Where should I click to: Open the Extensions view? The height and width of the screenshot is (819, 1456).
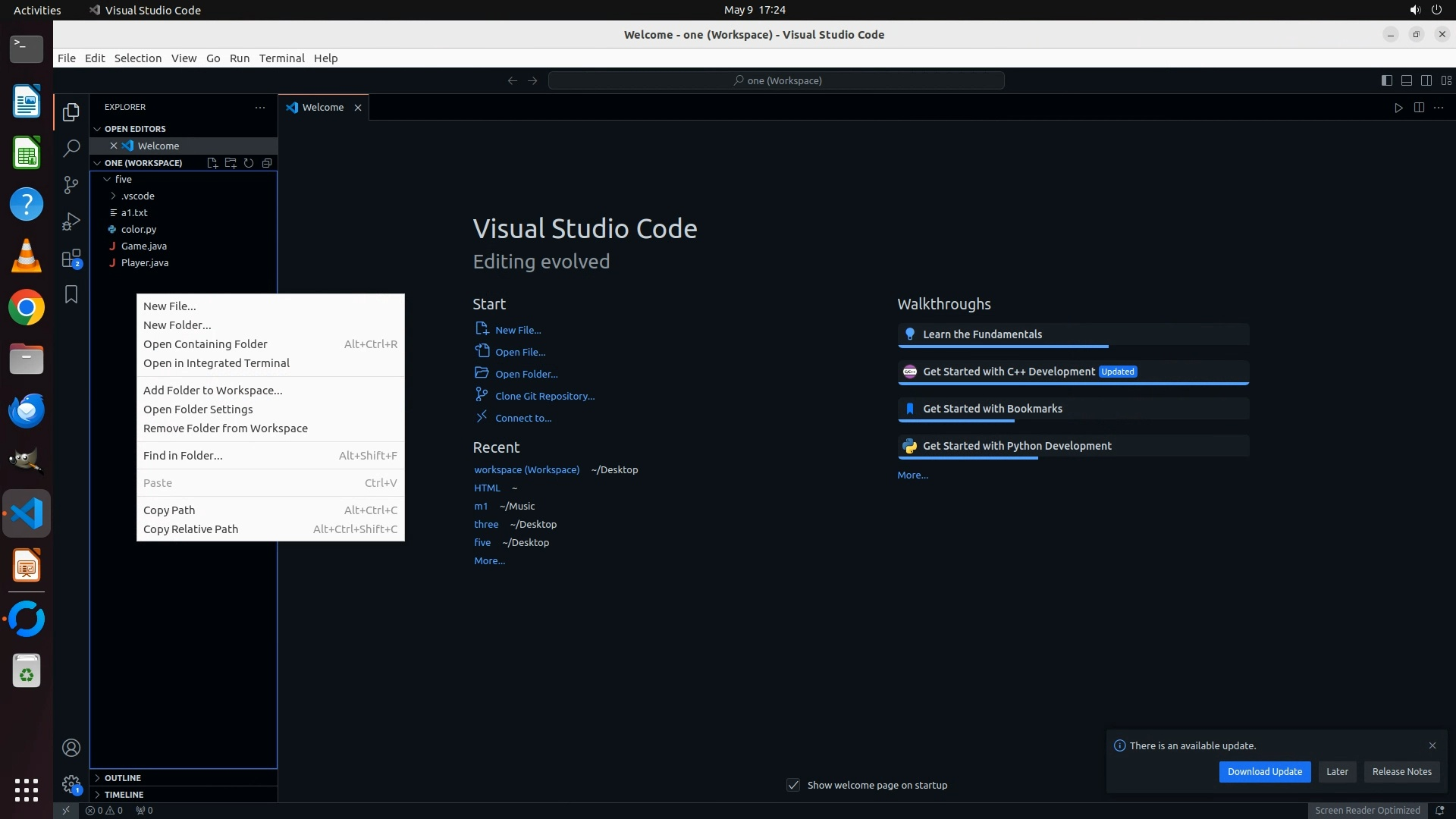click(x=71, y=259)
